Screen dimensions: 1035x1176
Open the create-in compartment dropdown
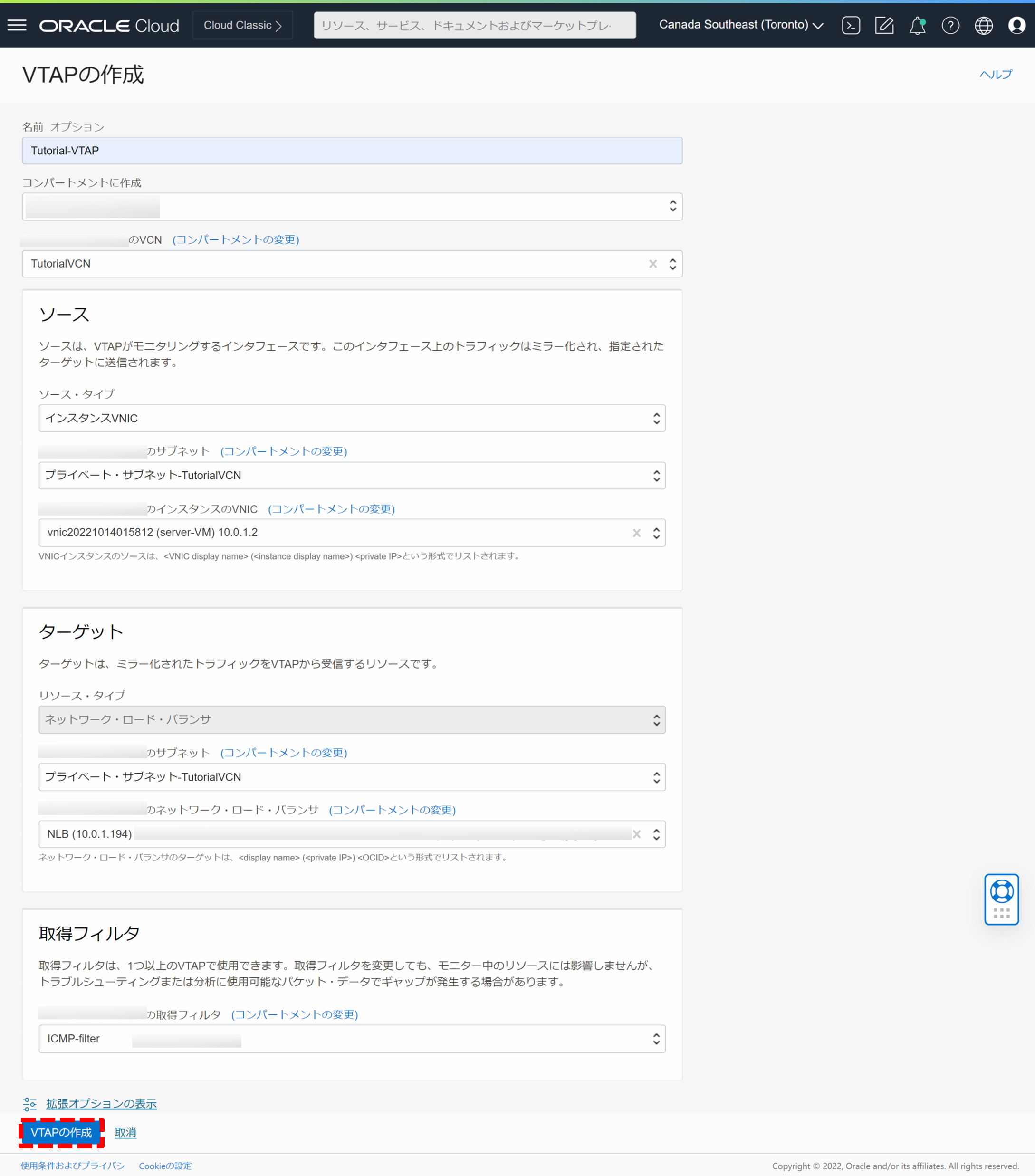(x=352, y=207)
